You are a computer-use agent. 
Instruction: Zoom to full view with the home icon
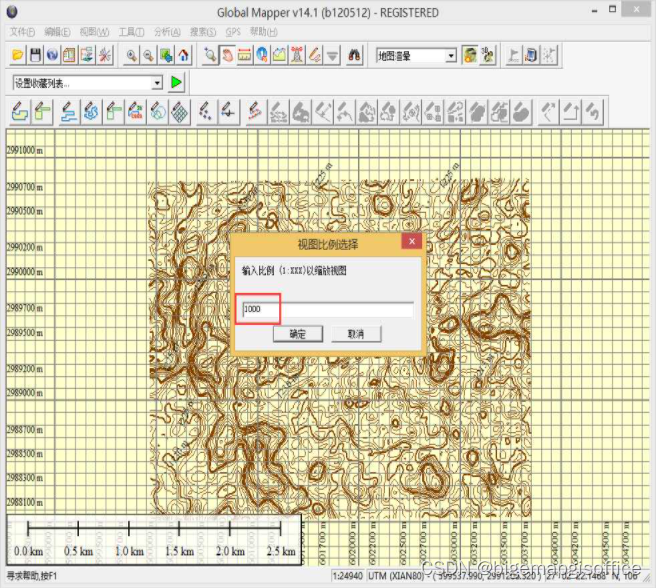[x=183, y=55]
